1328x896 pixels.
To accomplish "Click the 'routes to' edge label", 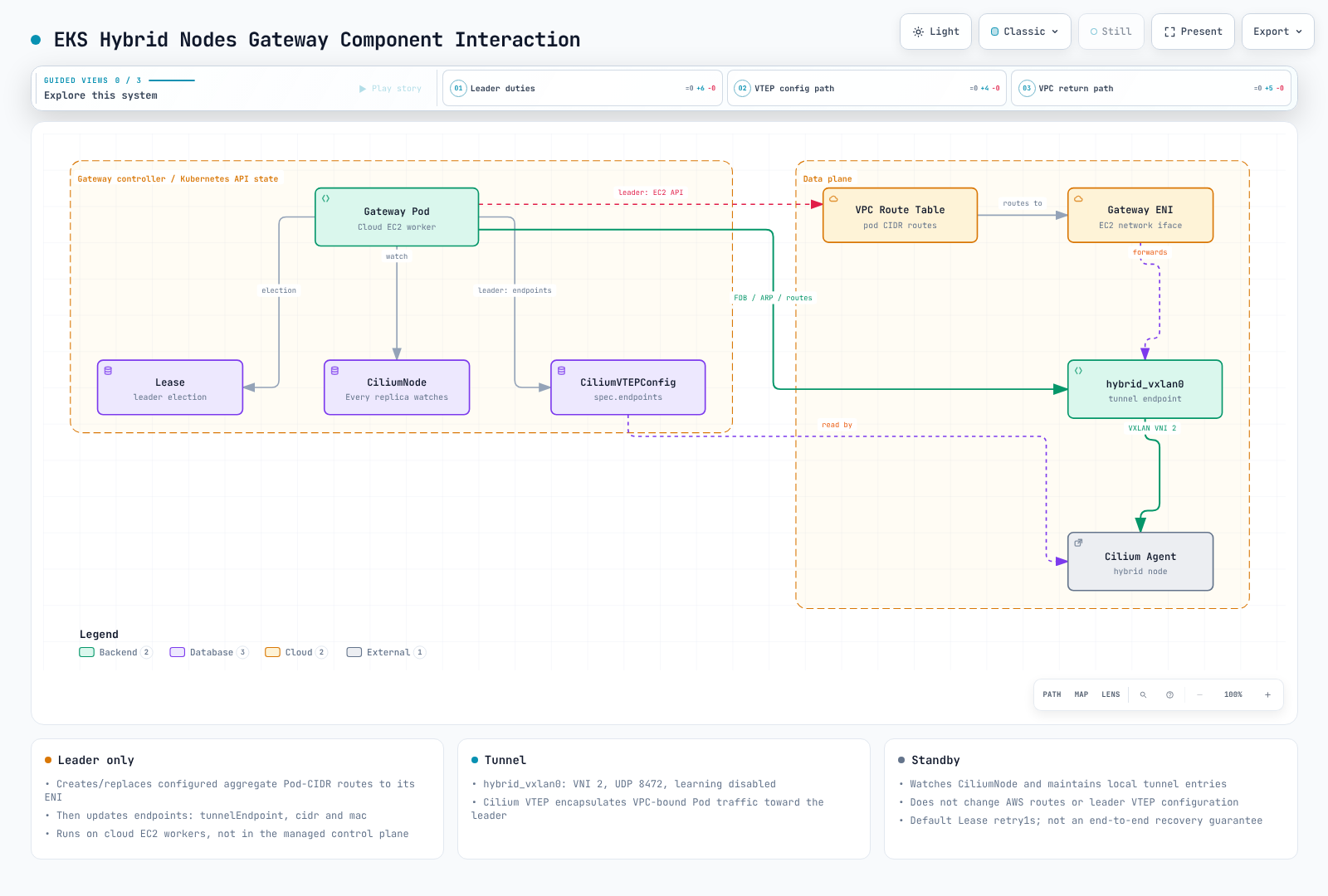I will pyautogui.click(x=1023, y=203).
